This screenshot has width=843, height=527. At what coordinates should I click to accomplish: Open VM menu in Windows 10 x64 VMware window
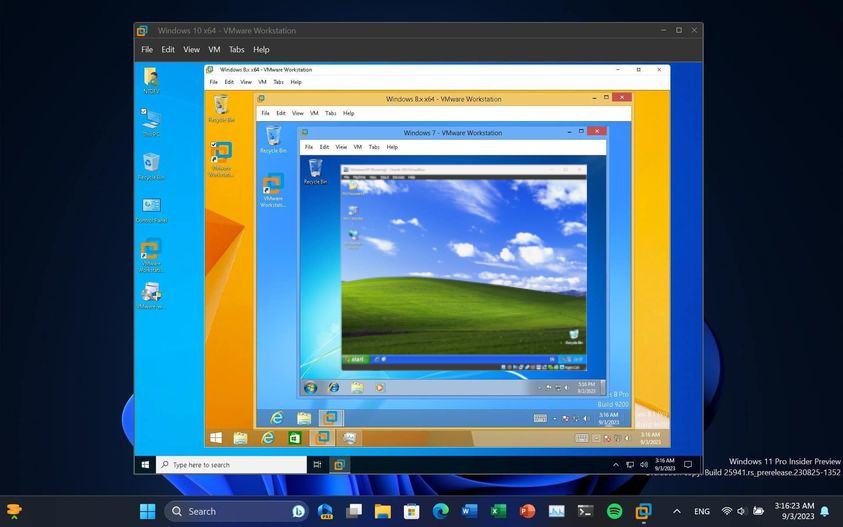(x=214, y=49)
